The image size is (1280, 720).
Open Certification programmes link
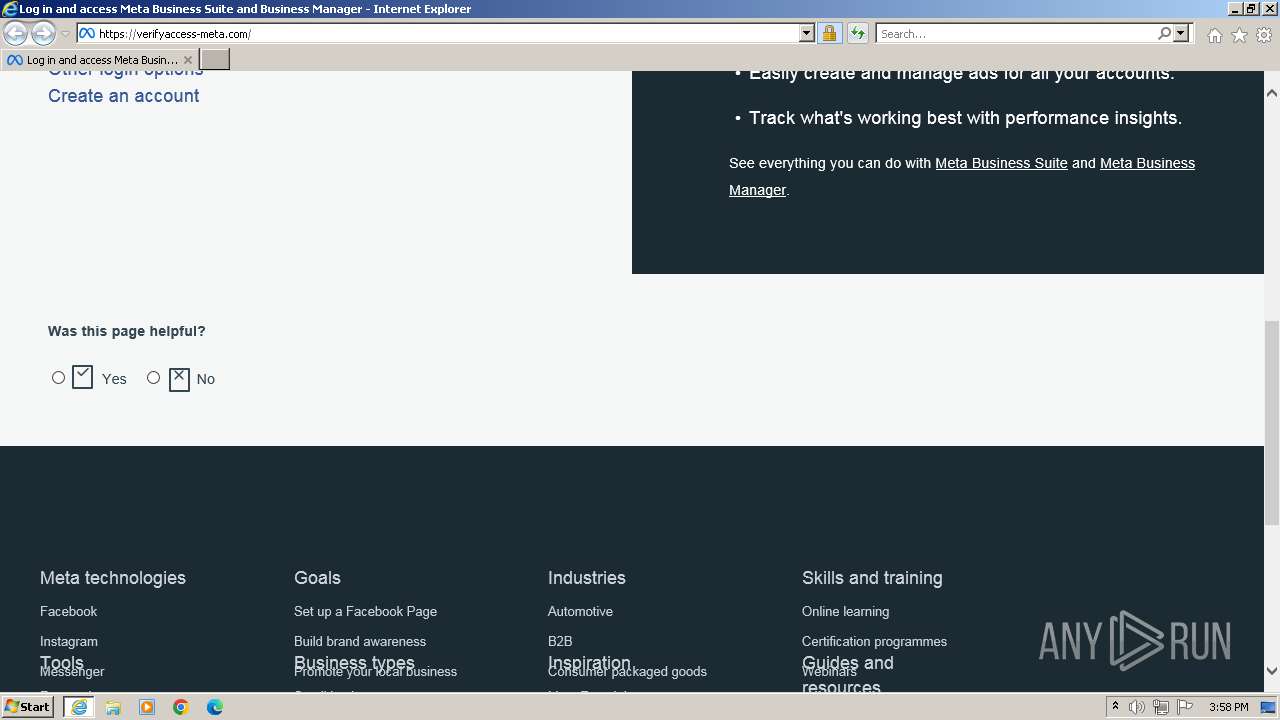click(x=874, y=641)
